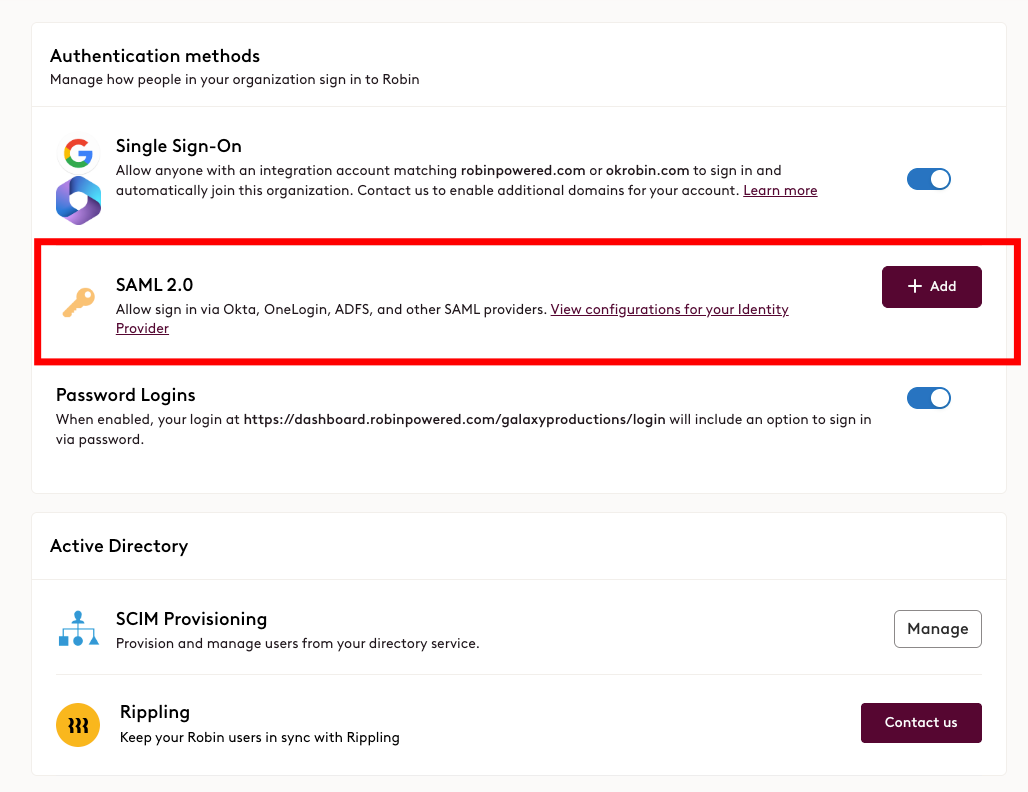
Task: Click the SCIM Provisioning title
Action: click(x=191, y=619)
